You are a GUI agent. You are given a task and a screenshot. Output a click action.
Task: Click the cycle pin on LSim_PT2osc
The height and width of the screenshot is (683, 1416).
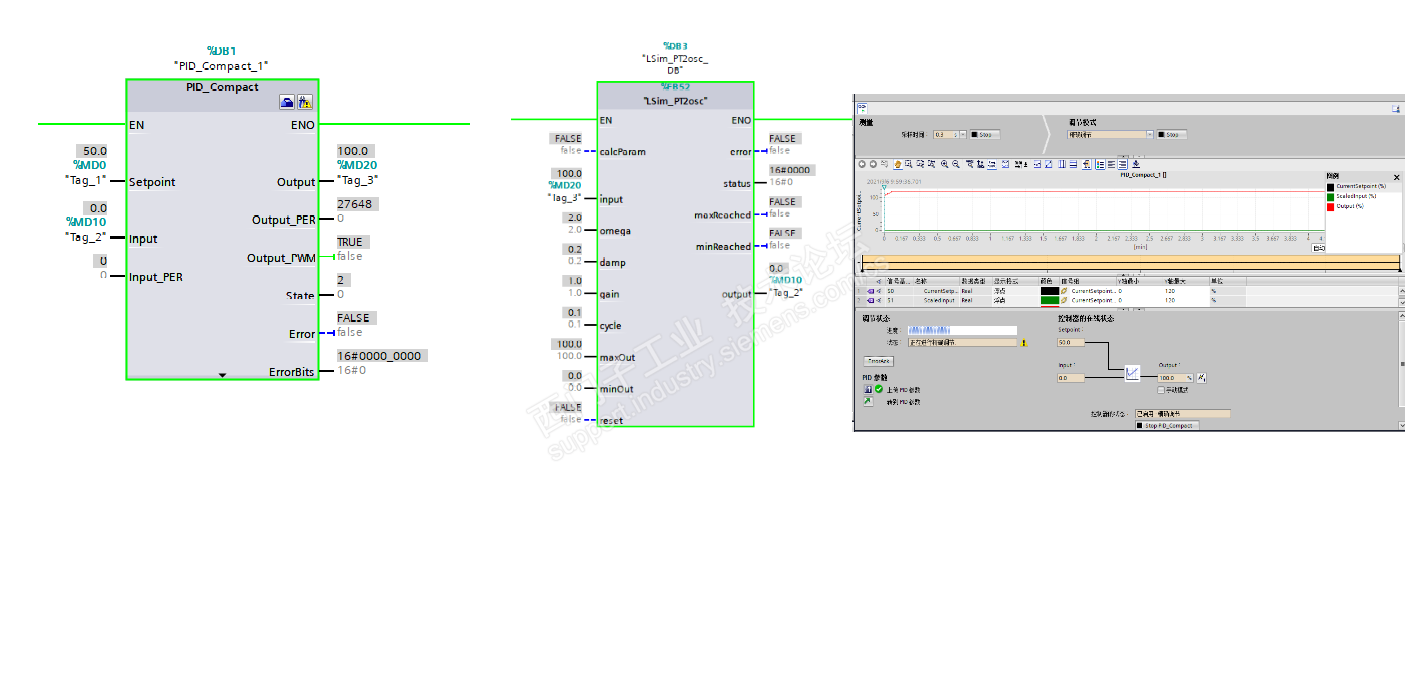[610, 326]
